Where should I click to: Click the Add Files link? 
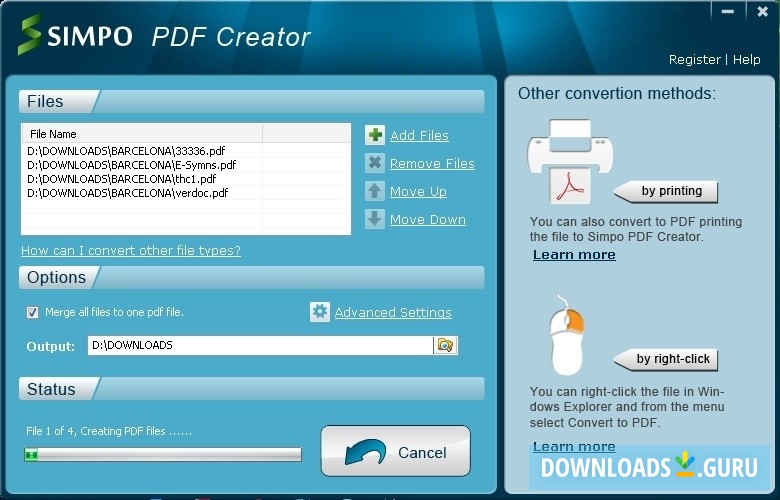point(419,135)
